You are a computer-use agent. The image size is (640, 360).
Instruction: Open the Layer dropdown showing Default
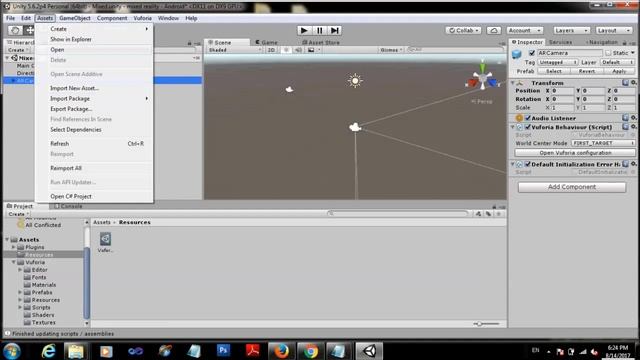[617, 62]
